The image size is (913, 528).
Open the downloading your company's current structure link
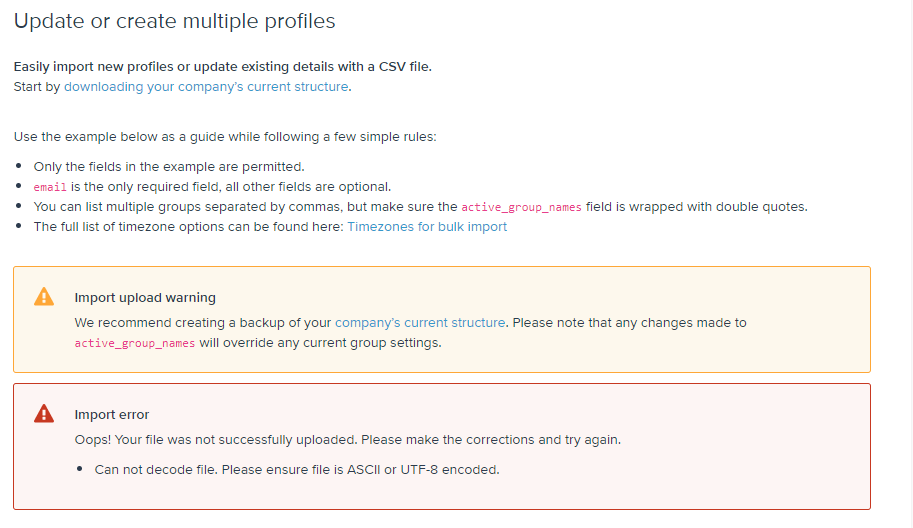(206, 87)
